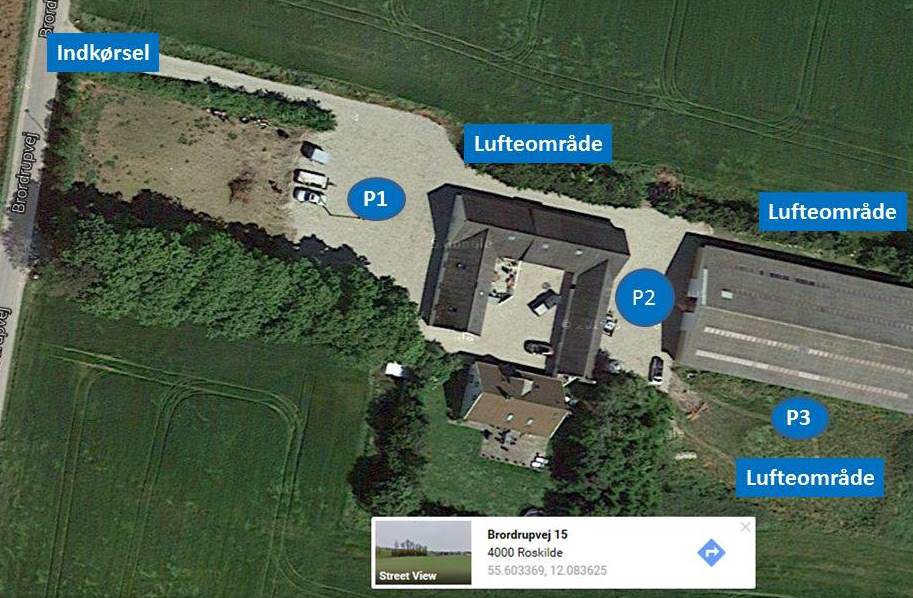Screen dimensions: 913x598
Task: Click the 4000 Roskilde city text
Action: tap(525, 553)
